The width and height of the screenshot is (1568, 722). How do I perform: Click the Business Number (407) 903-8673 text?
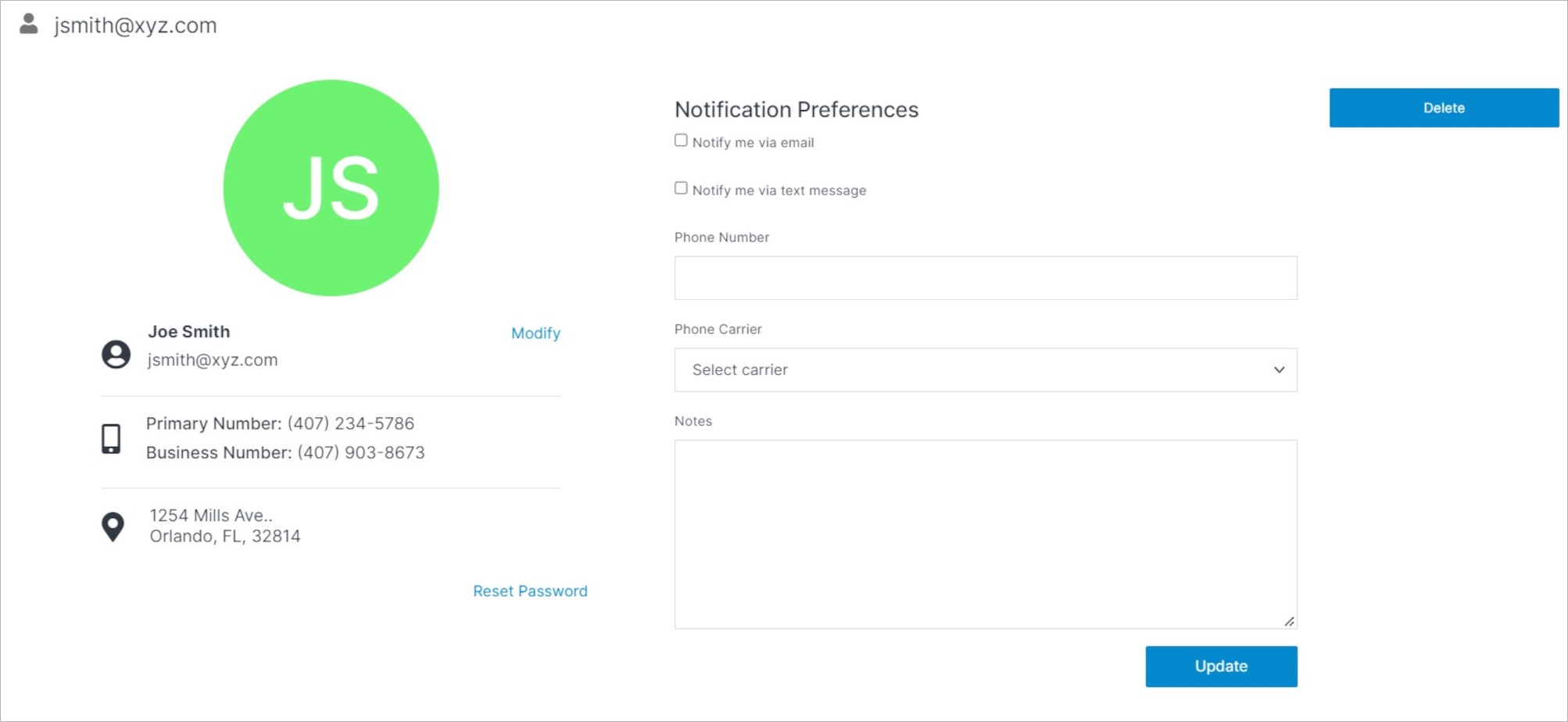[285, 452]
